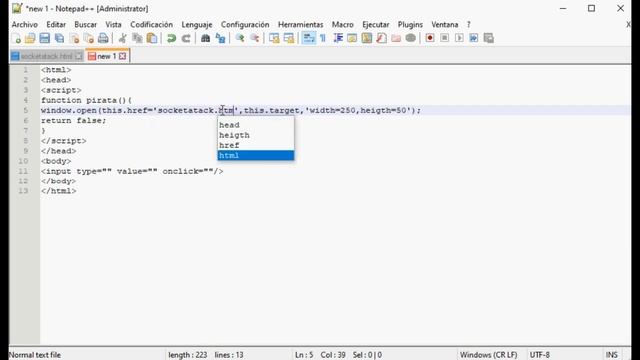
Task: Open the ? help menu
Action: click(x=469, y=24)
